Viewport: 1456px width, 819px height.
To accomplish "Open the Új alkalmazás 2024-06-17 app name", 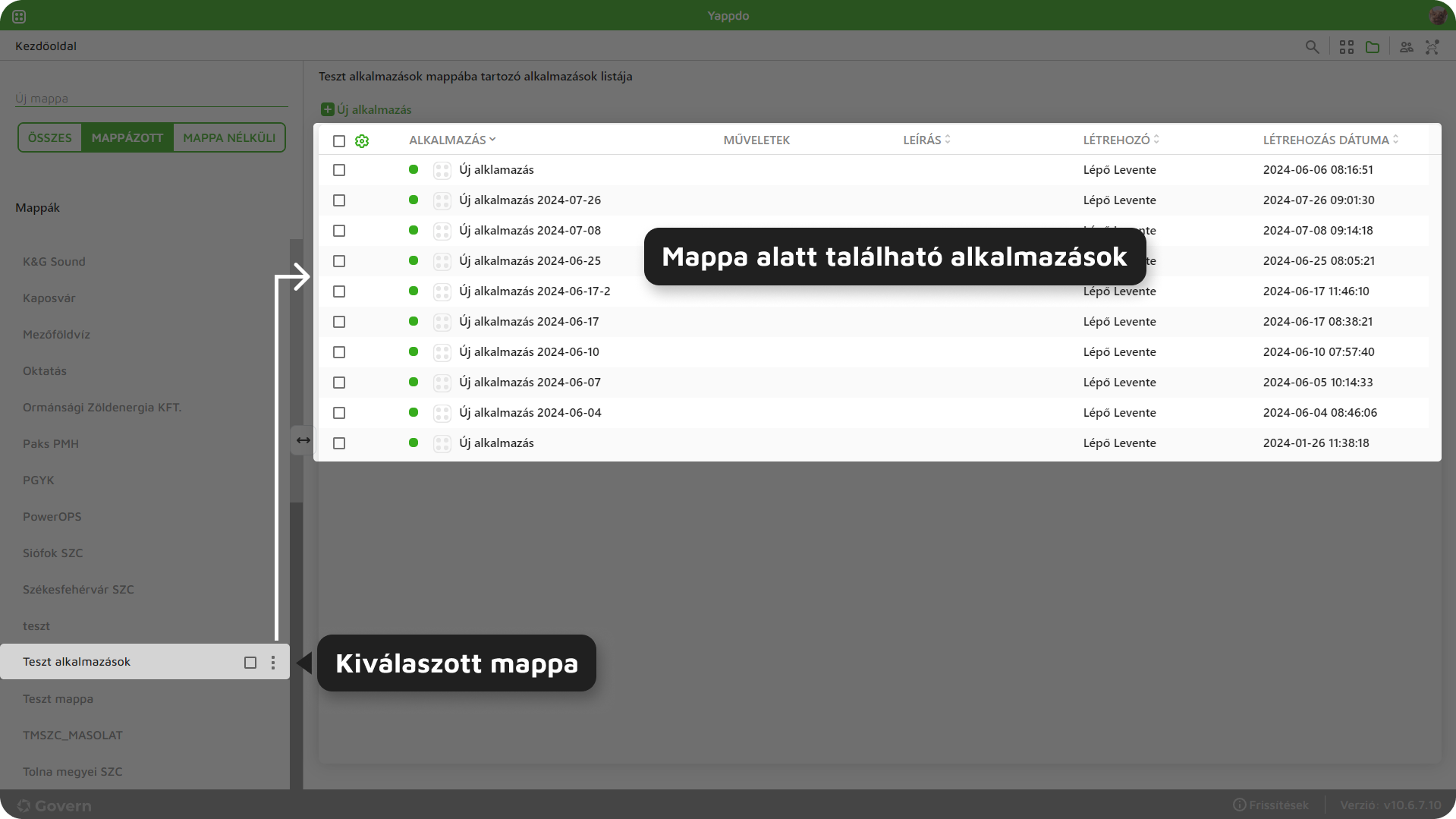I will [x=529, y=321].
